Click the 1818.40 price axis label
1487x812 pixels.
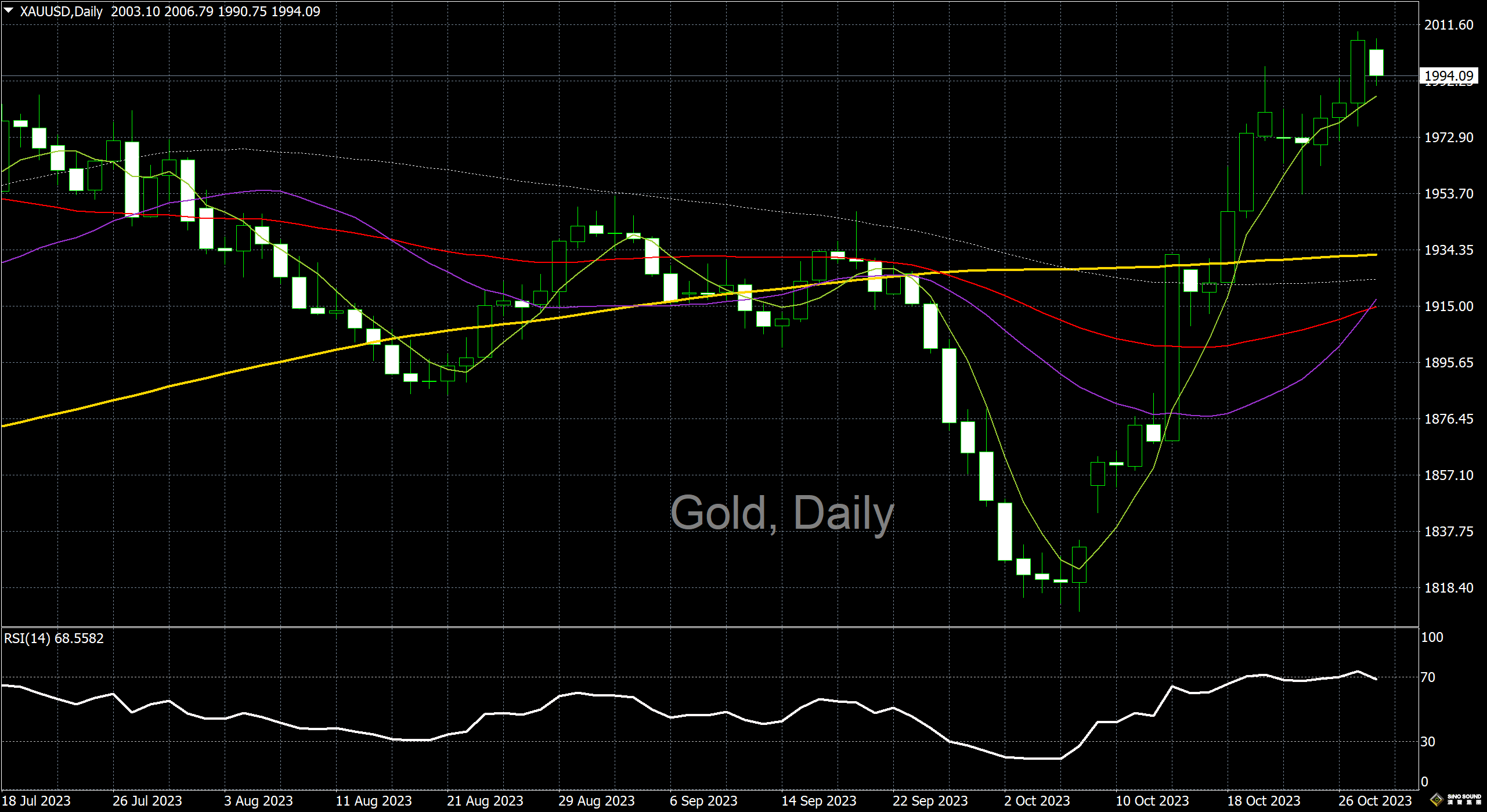(x=1449, y=588)
